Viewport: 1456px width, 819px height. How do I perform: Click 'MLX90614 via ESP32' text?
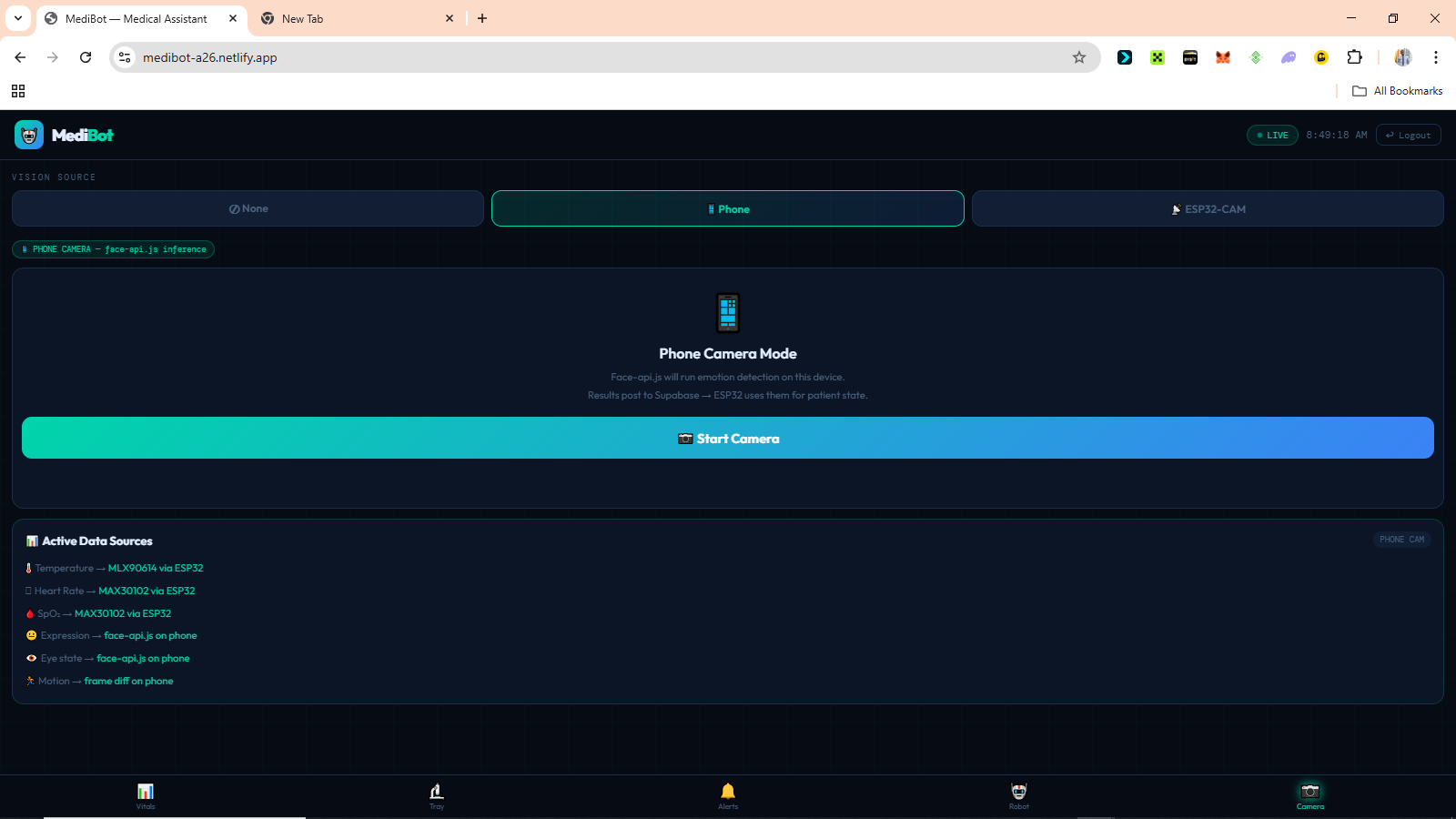coord(156,568)
